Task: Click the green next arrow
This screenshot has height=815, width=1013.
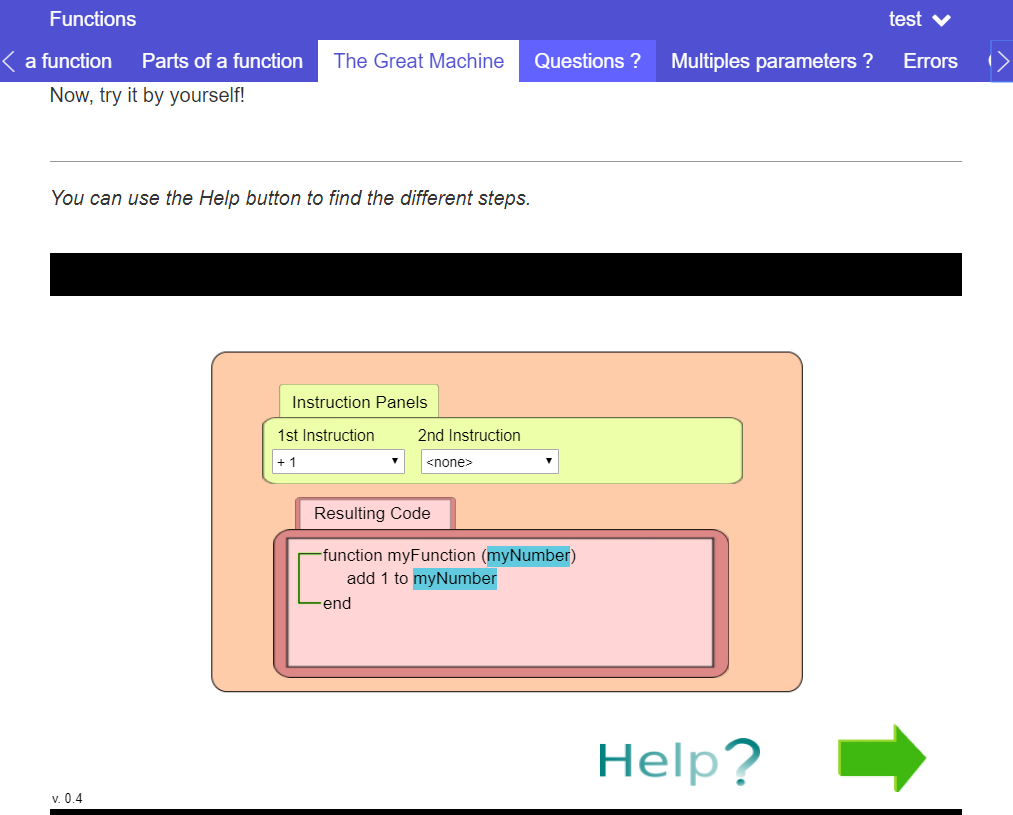Action: (881, 758)
